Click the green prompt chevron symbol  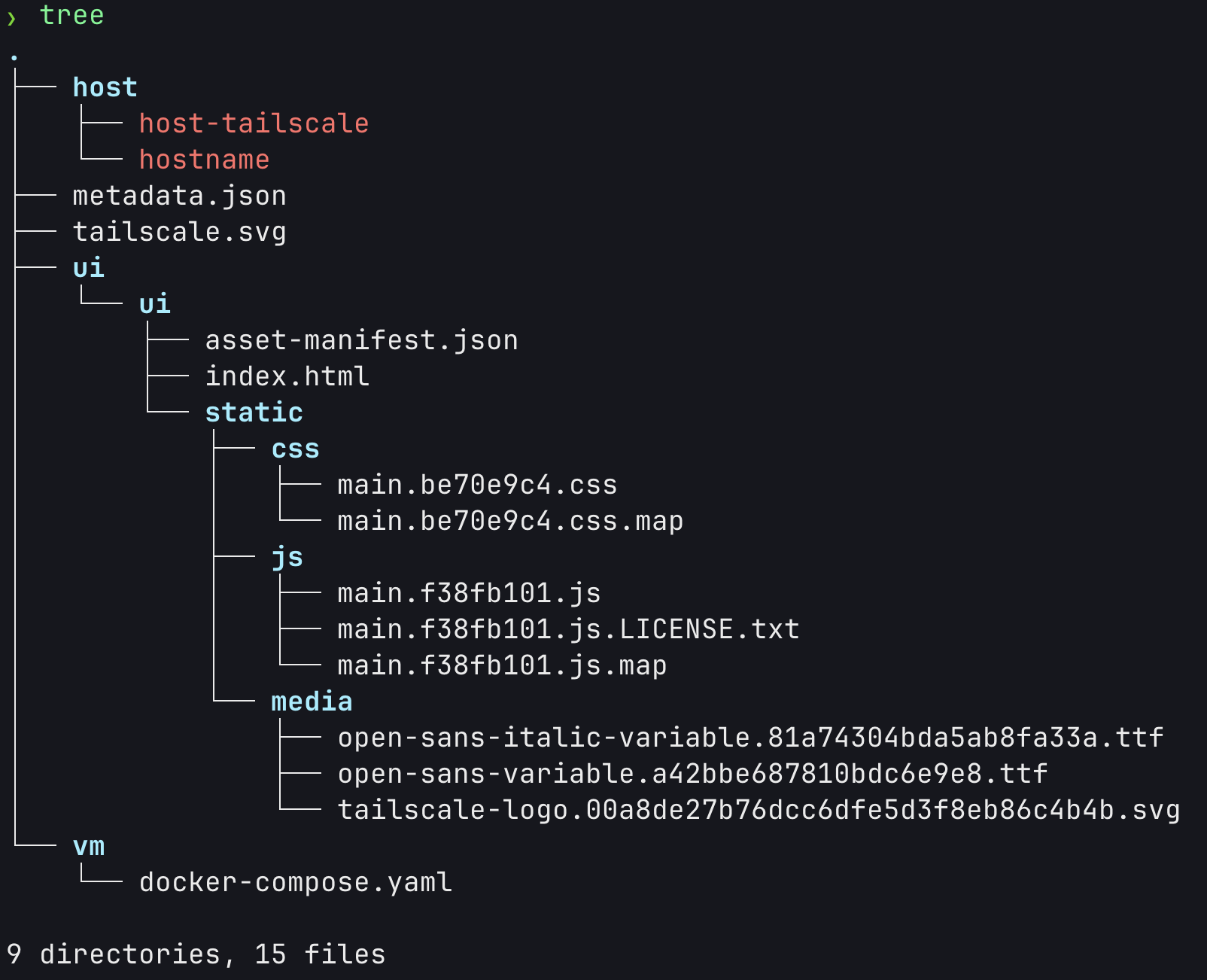11,17
